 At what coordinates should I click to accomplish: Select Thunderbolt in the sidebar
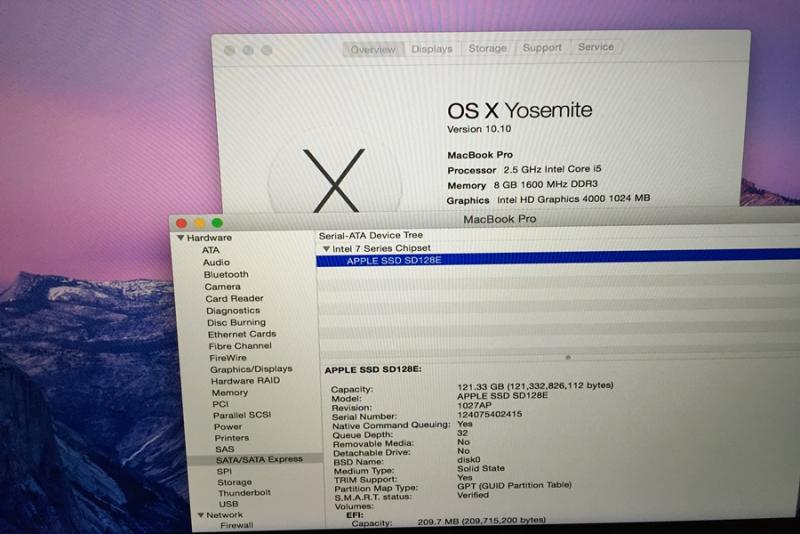tap(244, 493)
